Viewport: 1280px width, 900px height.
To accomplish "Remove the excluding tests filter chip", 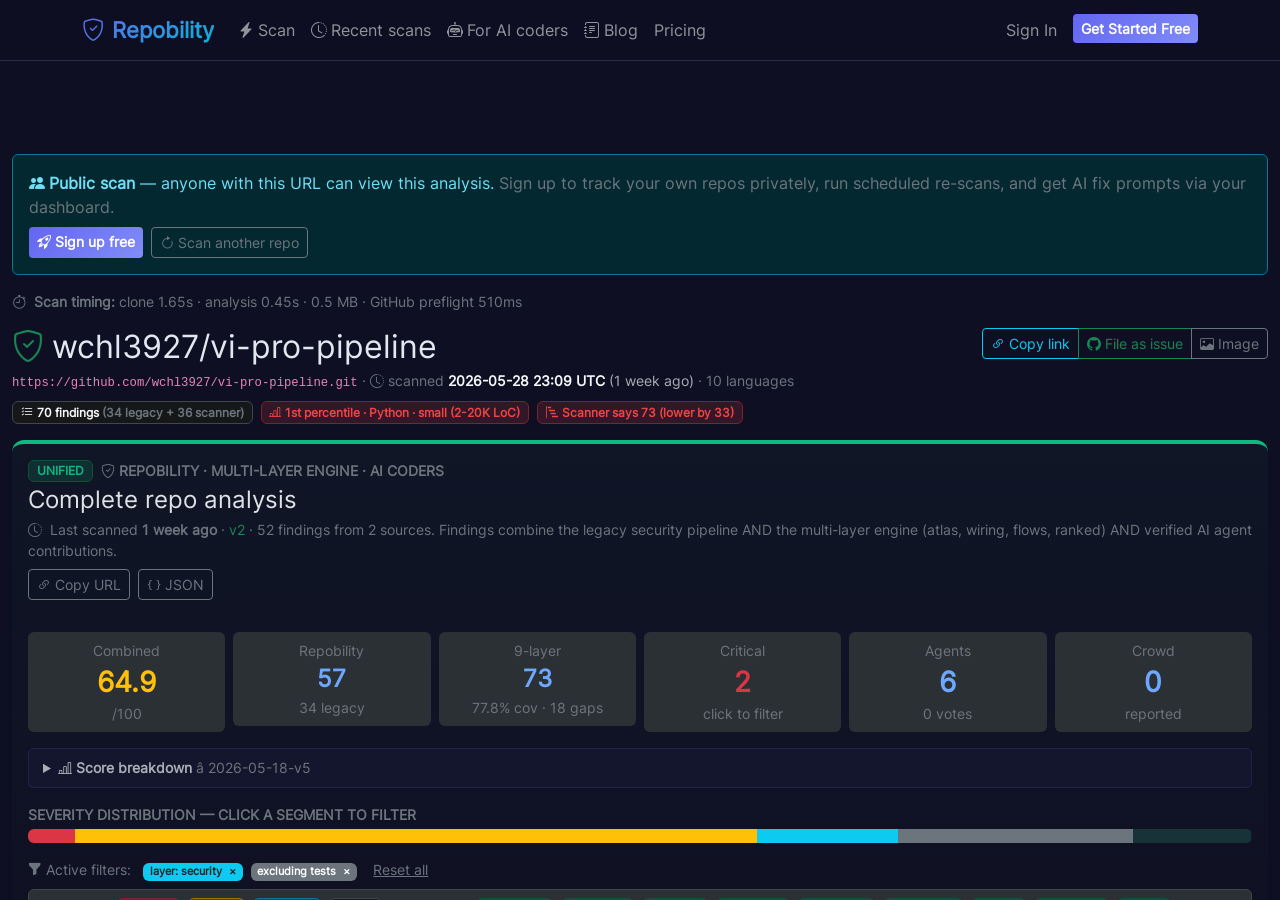I will [346, 872].
